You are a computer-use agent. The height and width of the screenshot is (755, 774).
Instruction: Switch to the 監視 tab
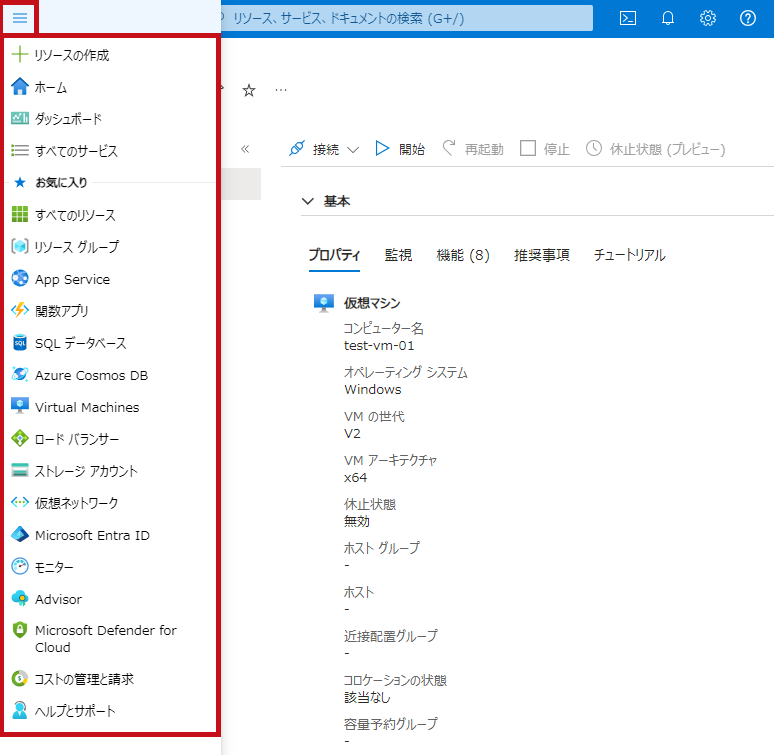(x=398, y=255)
